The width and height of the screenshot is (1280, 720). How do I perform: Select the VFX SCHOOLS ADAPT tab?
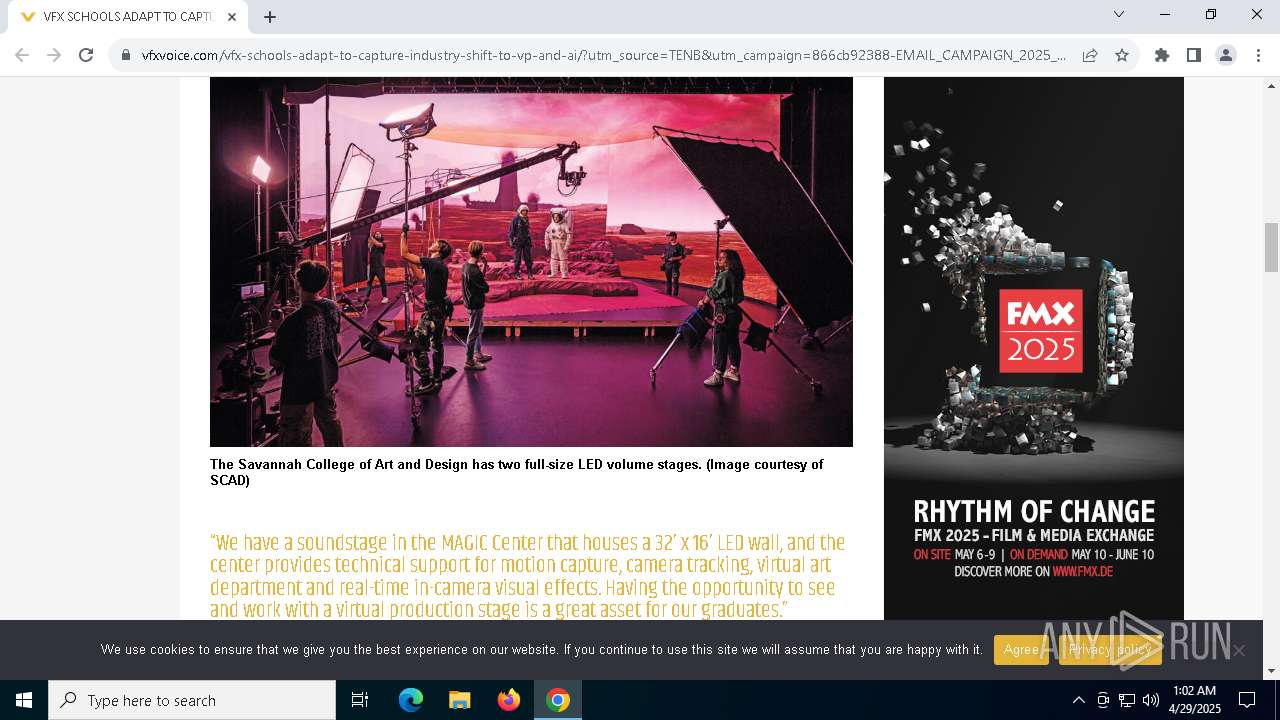128,17
